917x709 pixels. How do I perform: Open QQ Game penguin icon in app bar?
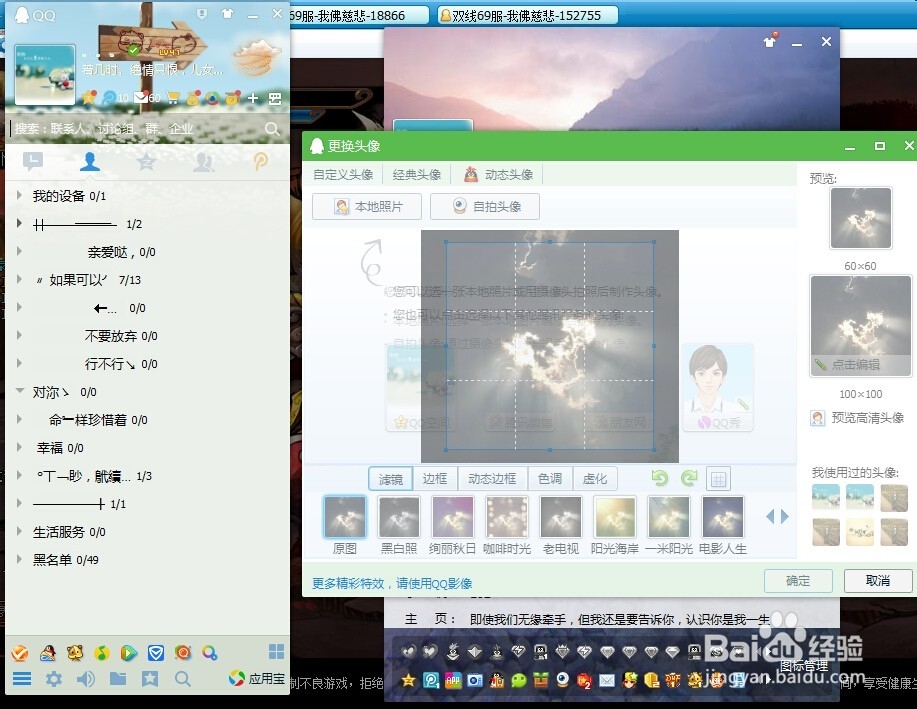coord(48,652)
